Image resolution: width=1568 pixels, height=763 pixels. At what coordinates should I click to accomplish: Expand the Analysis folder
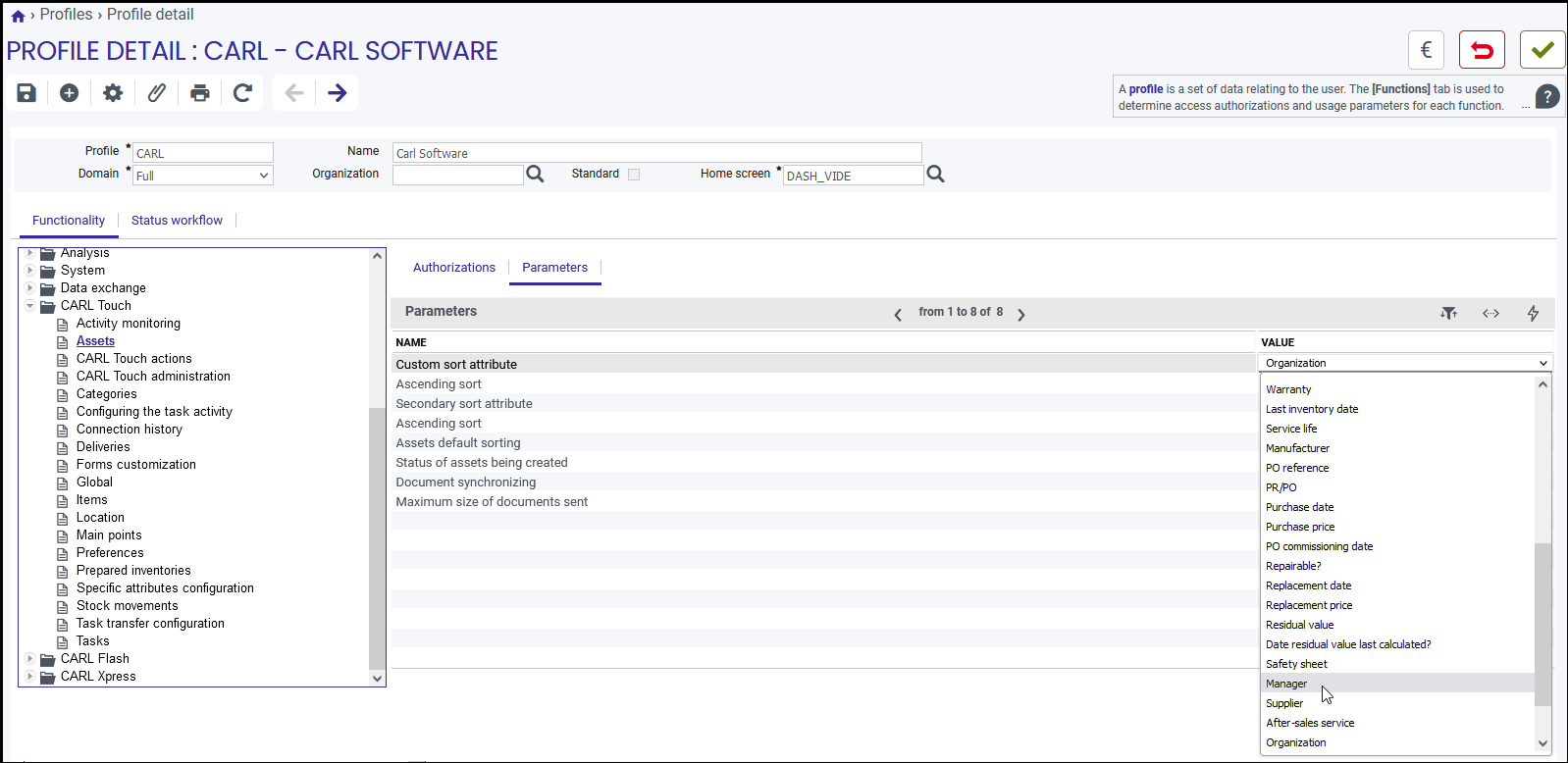[29, 253]
